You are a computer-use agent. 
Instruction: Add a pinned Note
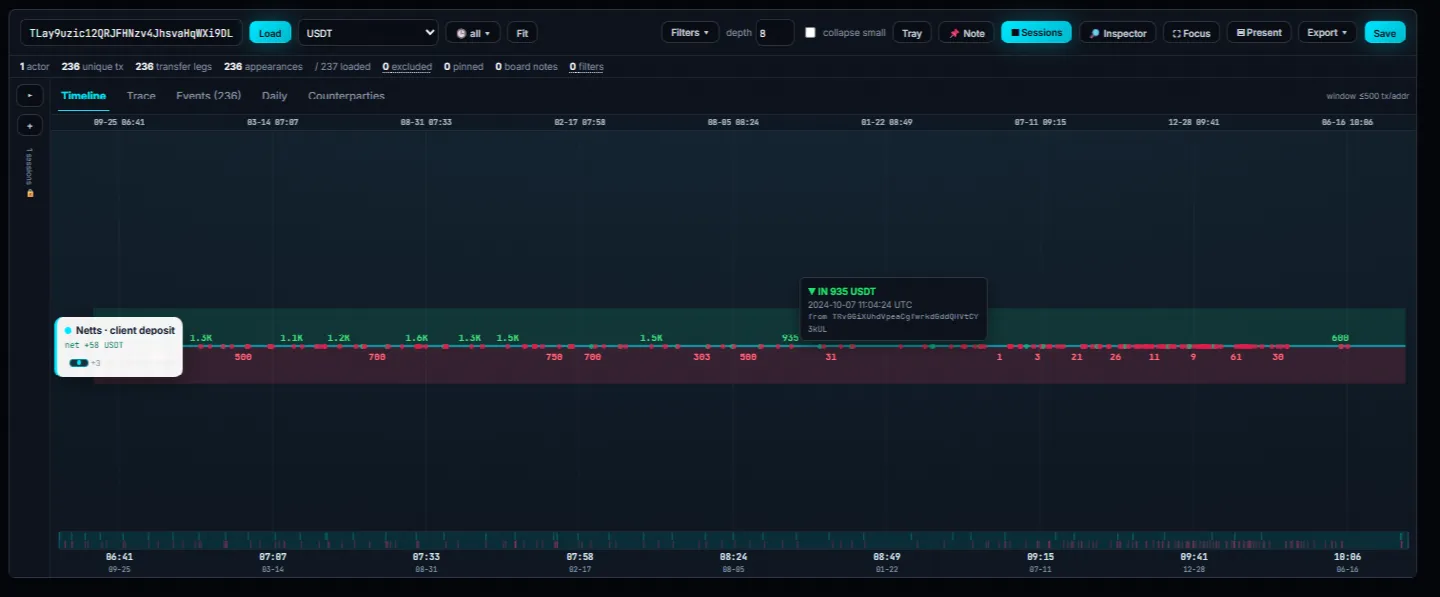pos(967,33)
